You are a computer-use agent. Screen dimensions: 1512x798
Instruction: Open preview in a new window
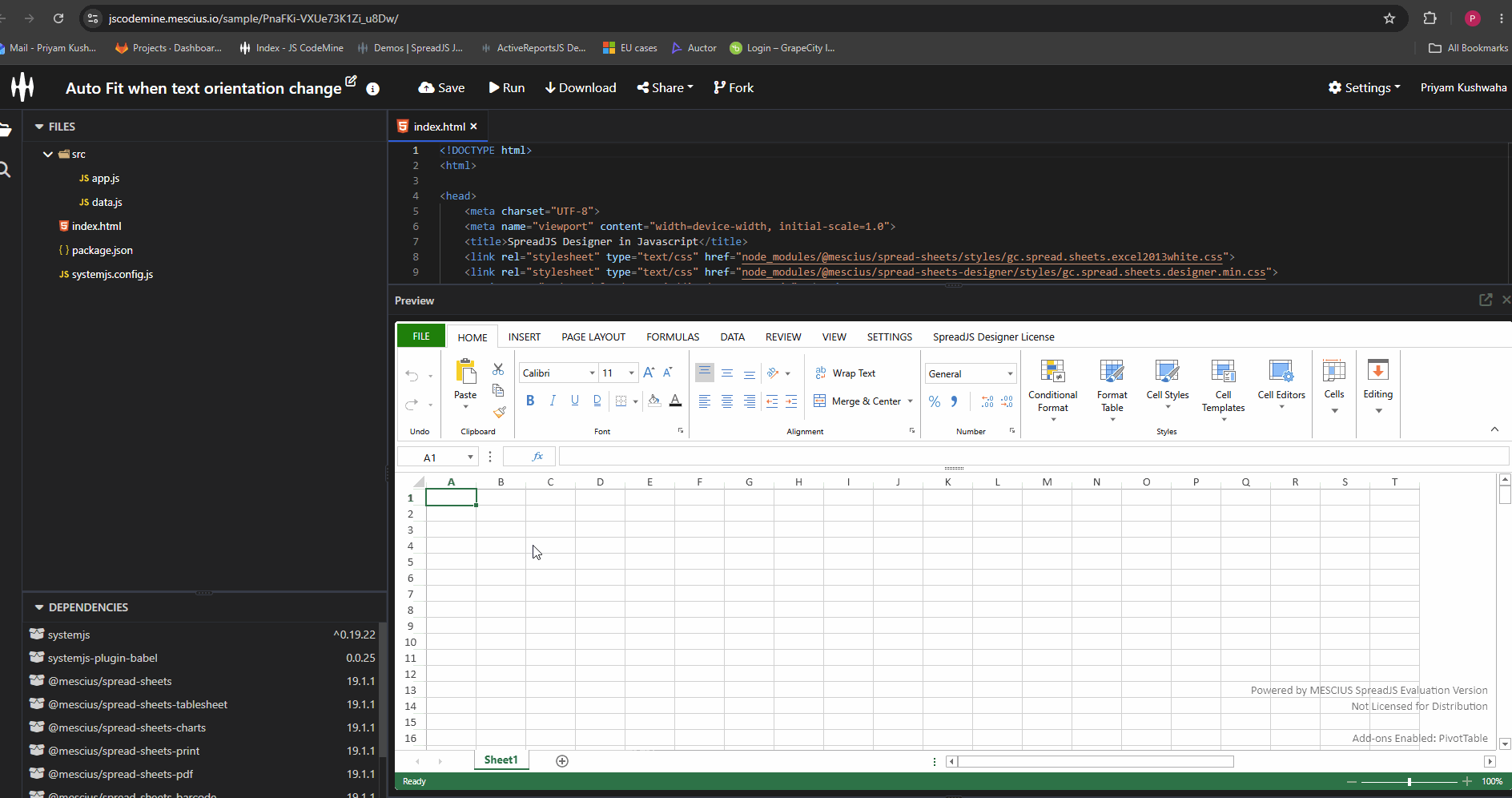coord(1486,300)
